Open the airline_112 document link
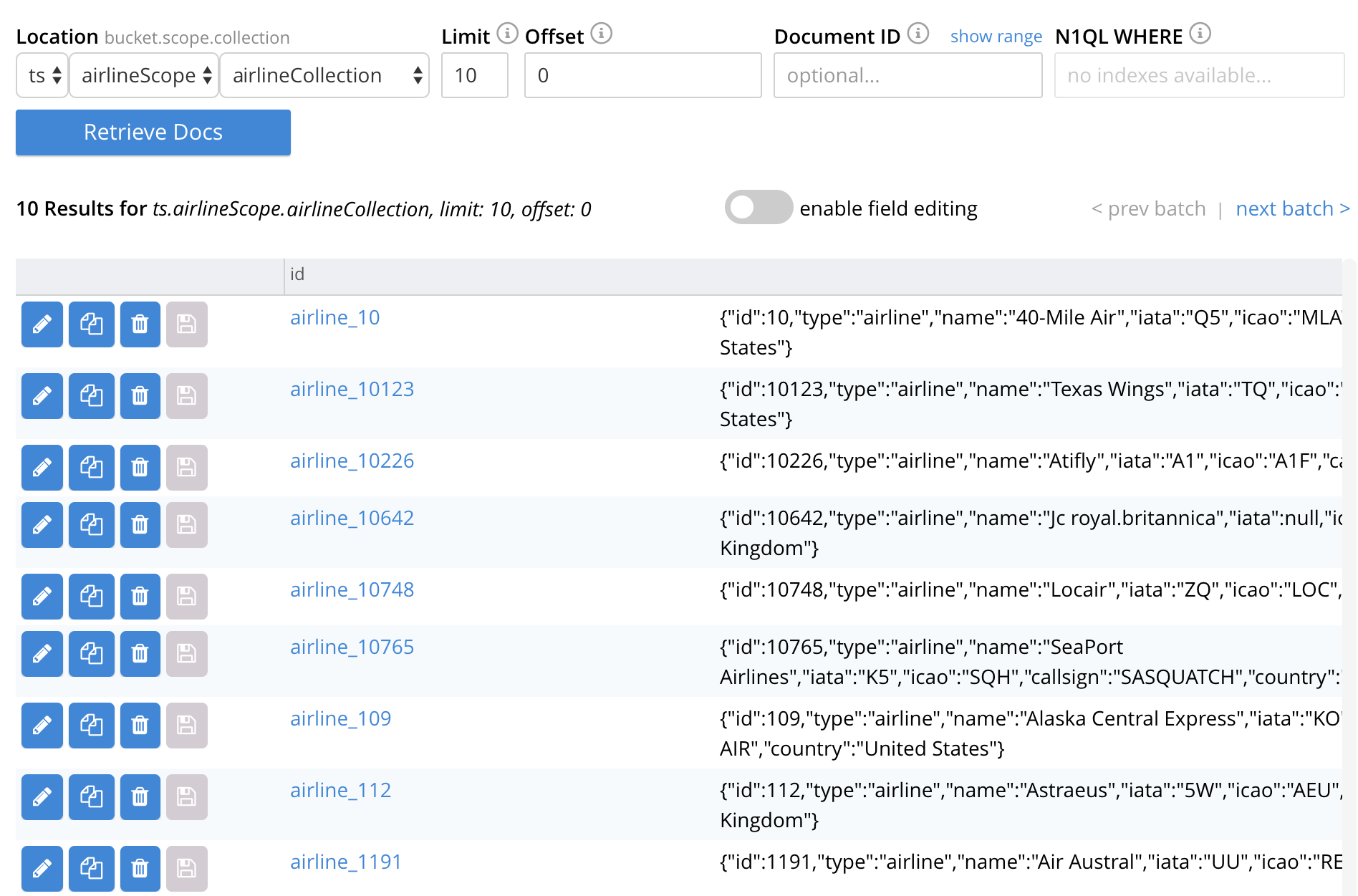Image resolution: width=1358 pixels, height=896 pixels. tap(340, 790)
